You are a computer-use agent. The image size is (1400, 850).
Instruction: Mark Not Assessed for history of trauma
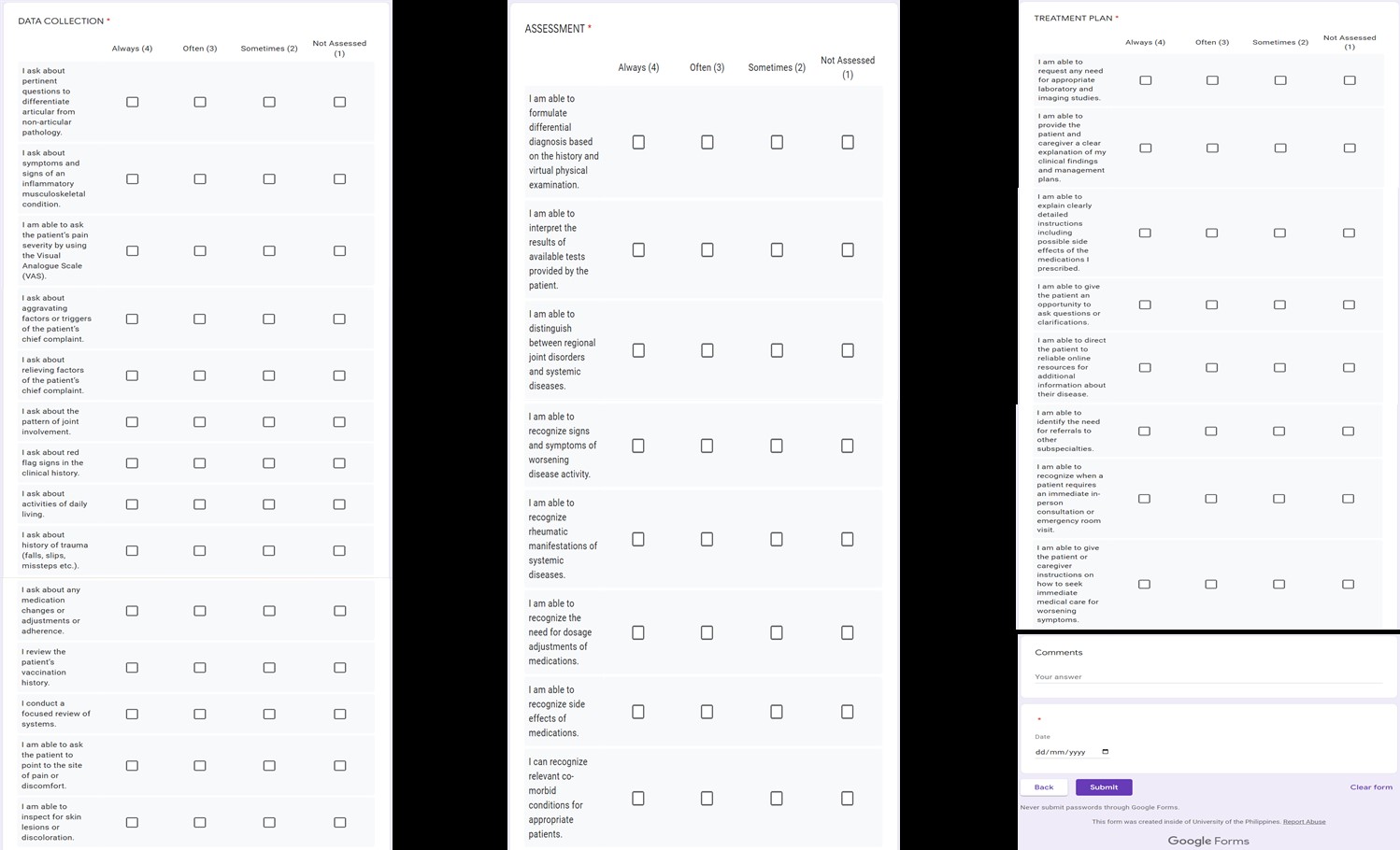click(339, 551)
